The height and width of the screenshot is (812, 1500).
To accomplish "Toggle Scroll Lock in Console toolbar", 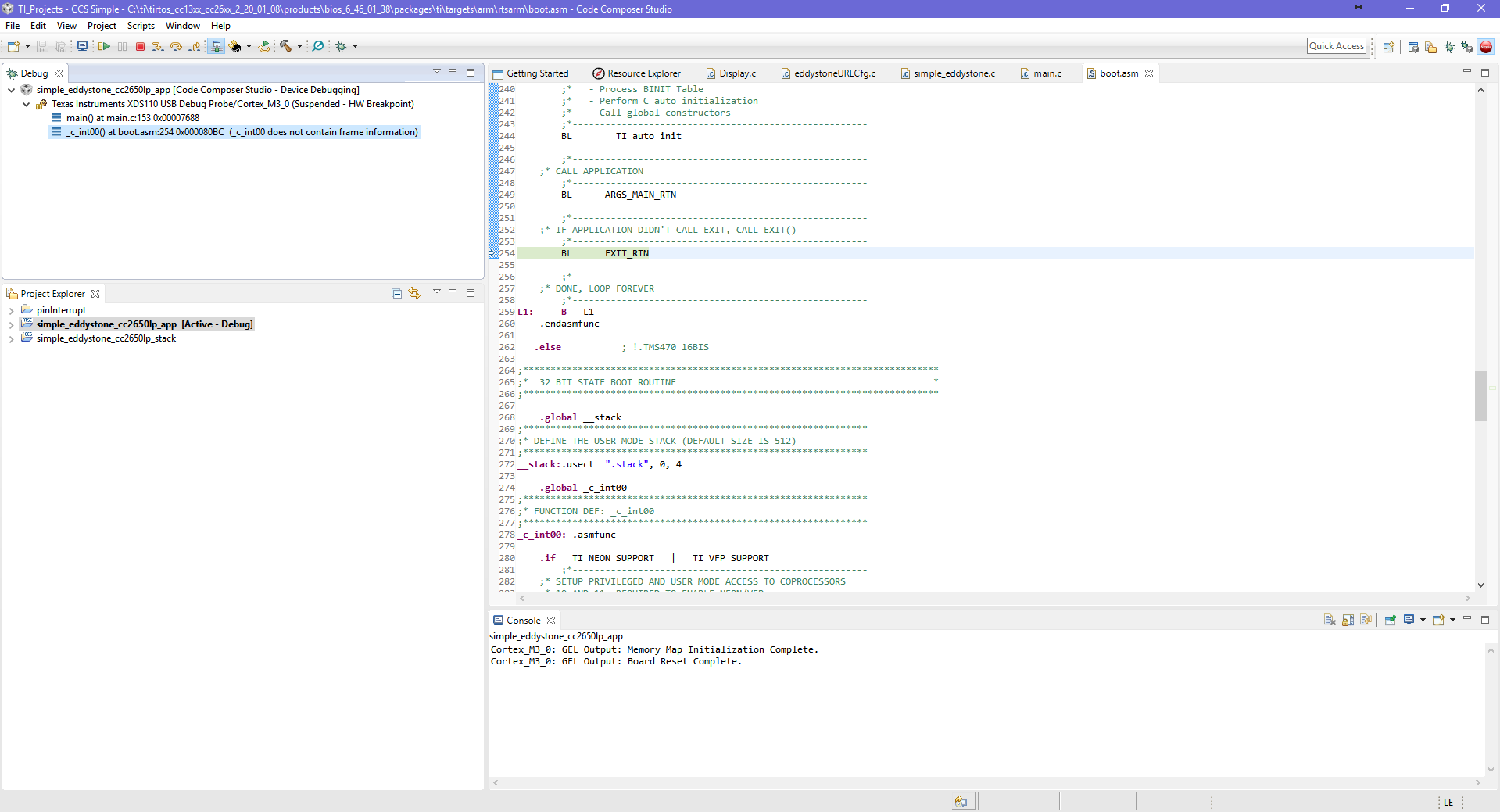I will 1348,620.
